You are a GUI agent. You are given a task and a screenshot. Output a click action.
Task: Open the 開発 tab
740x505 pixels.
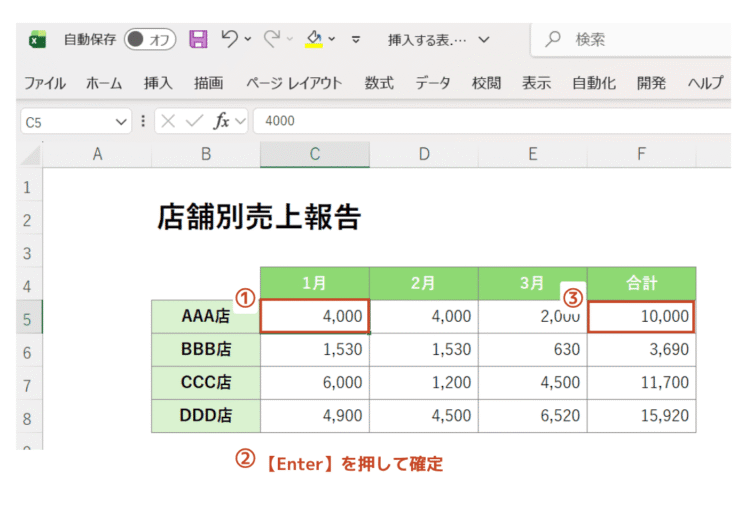pyautogui.click(x=651, y=83)
